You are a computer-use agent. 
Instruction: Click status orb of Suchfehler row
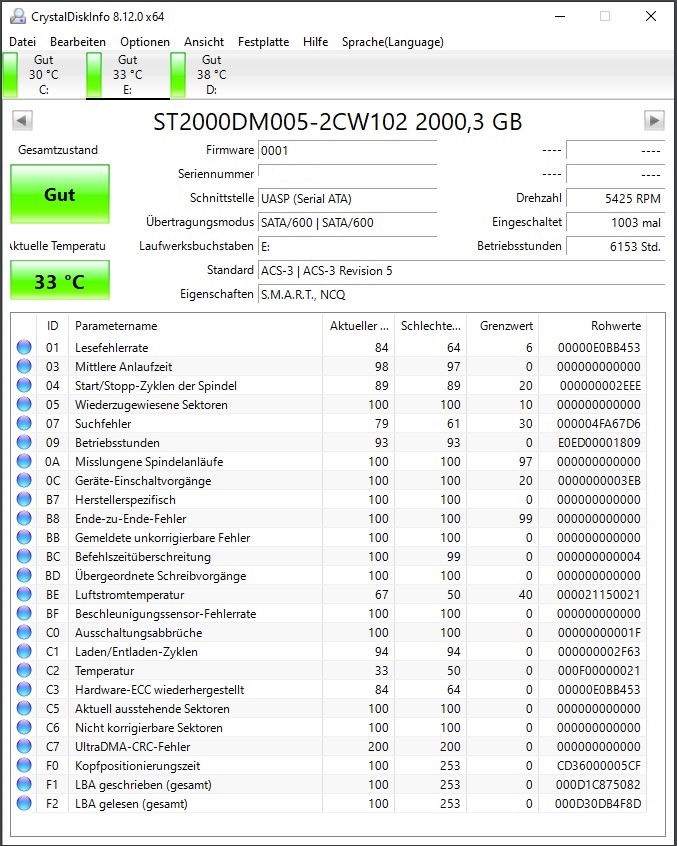(24, 424)
